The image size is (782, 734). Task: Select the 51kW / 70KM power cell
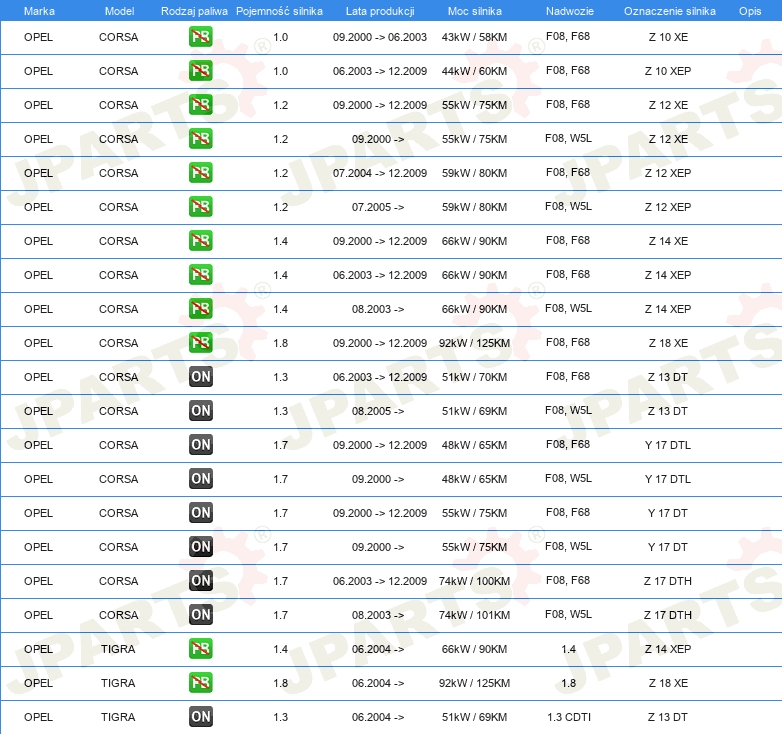[474, 377]
